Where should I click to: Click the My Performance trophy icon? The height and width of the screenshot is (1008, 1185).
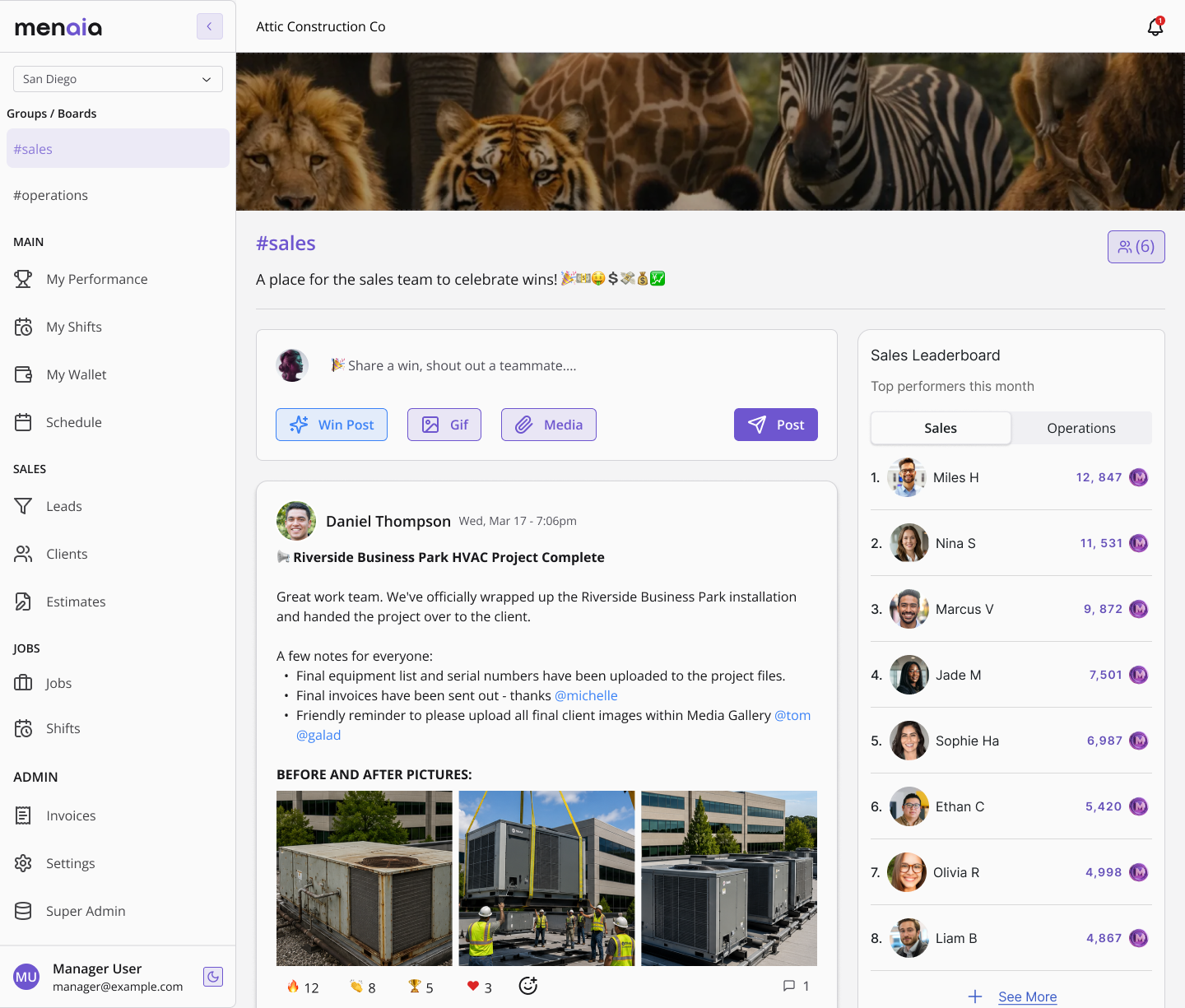pyautogui.click(x=23, y=279)
